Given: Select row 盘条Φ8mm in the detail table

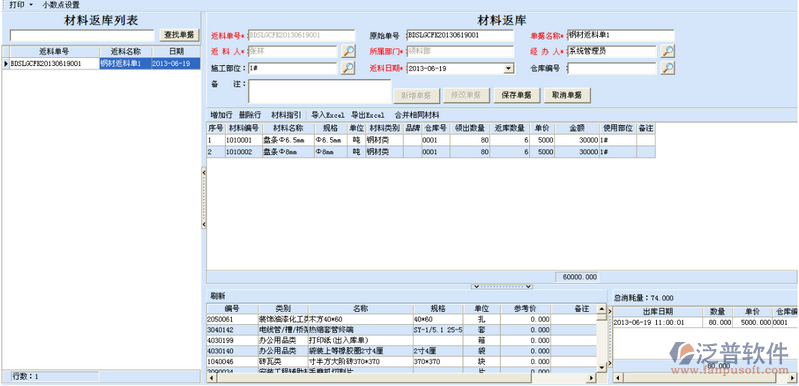Looking at the screenshot, I should pos(431,152).
